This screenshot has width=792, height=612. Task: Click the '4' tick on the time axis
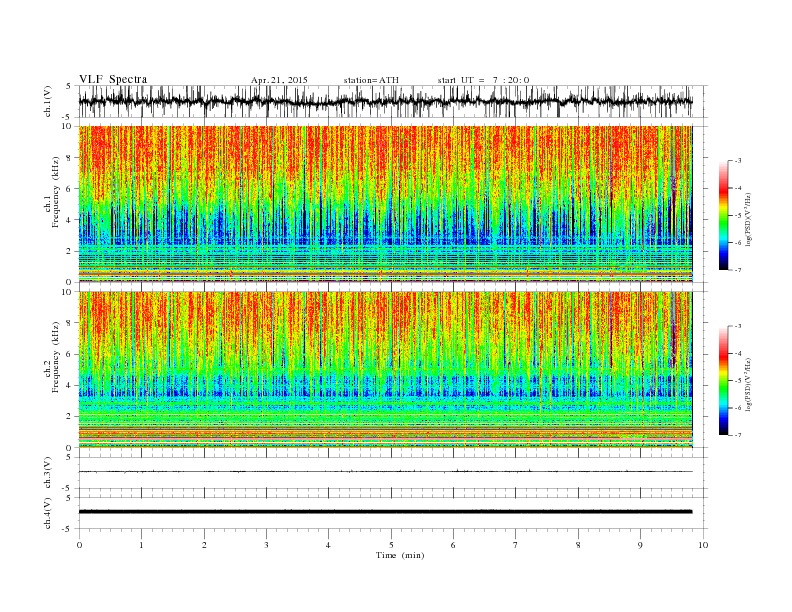click(328, 545)
